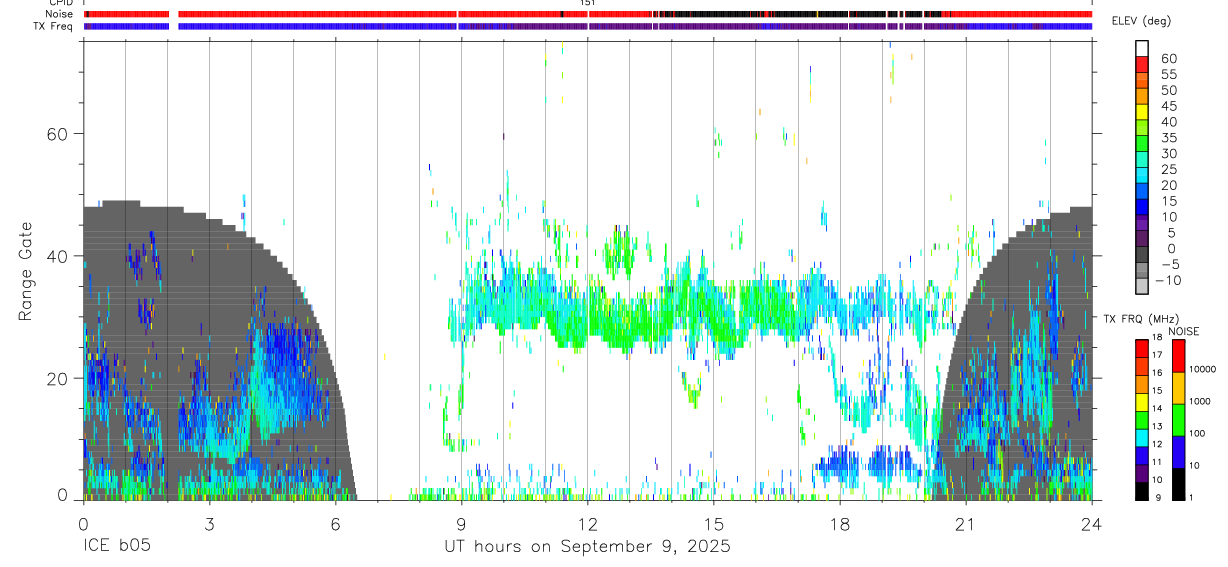This screenshot has height=567, width=1228.
Task: Click the "NOISE" legend title
Action: [1183, 331]
